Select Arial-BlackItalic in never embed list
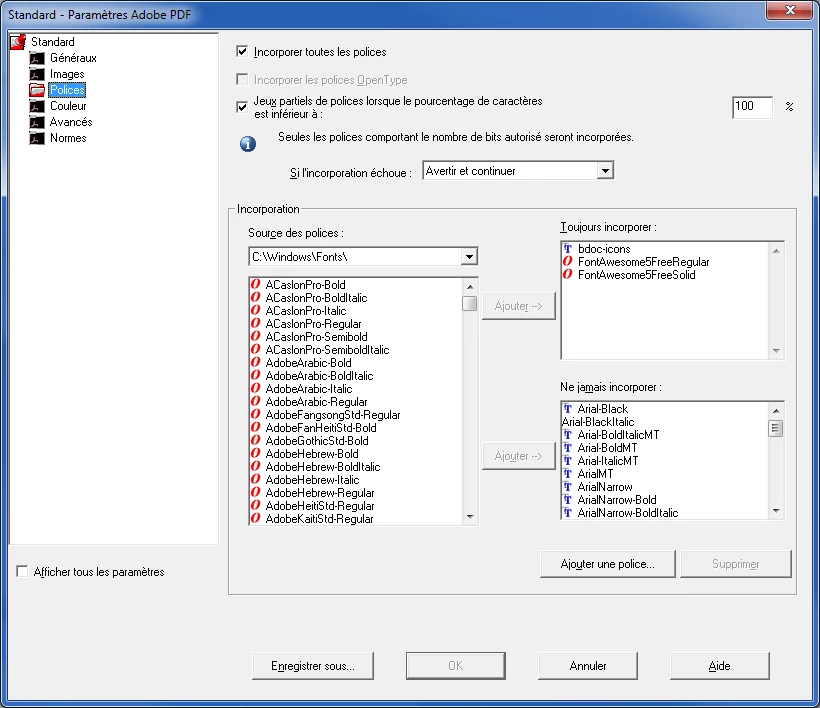This screenshot has height=708, width=820. 598,421
